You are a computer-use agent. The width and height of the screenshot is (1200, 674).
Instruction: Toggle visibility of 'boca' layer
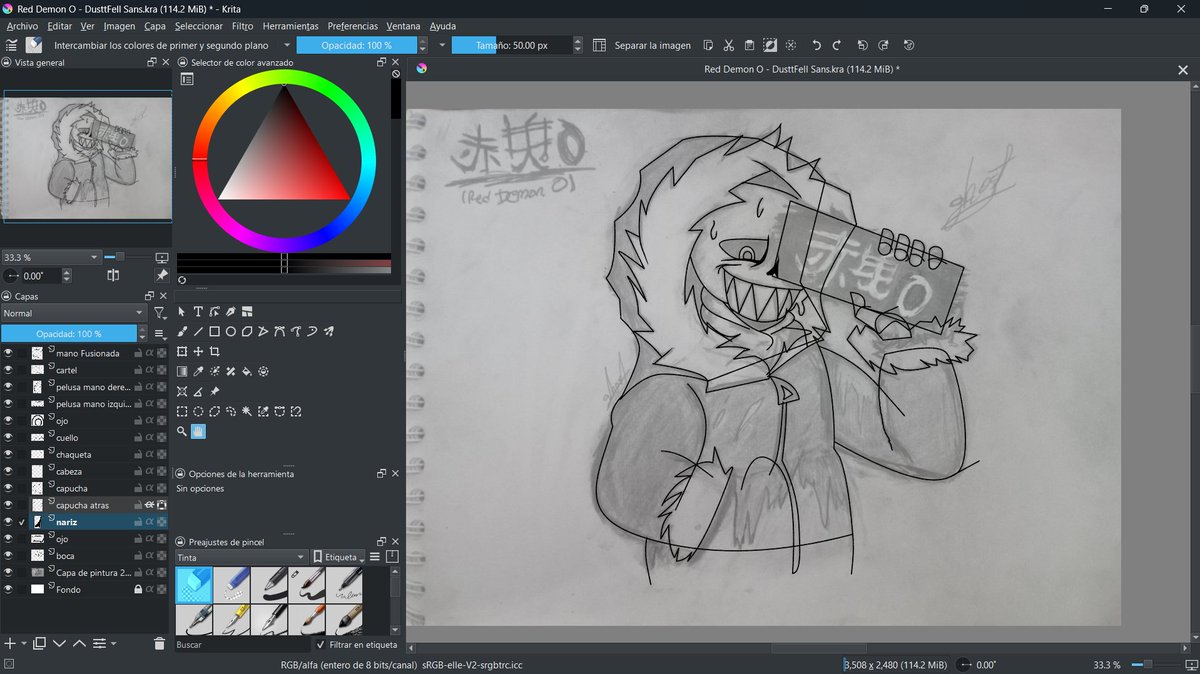click(8, 556)
